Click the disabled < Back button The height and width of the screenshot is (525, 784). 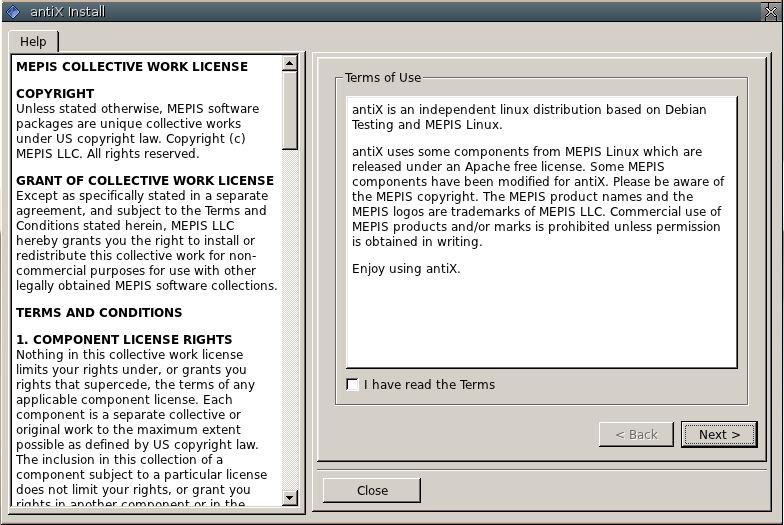tap(636, 434)
